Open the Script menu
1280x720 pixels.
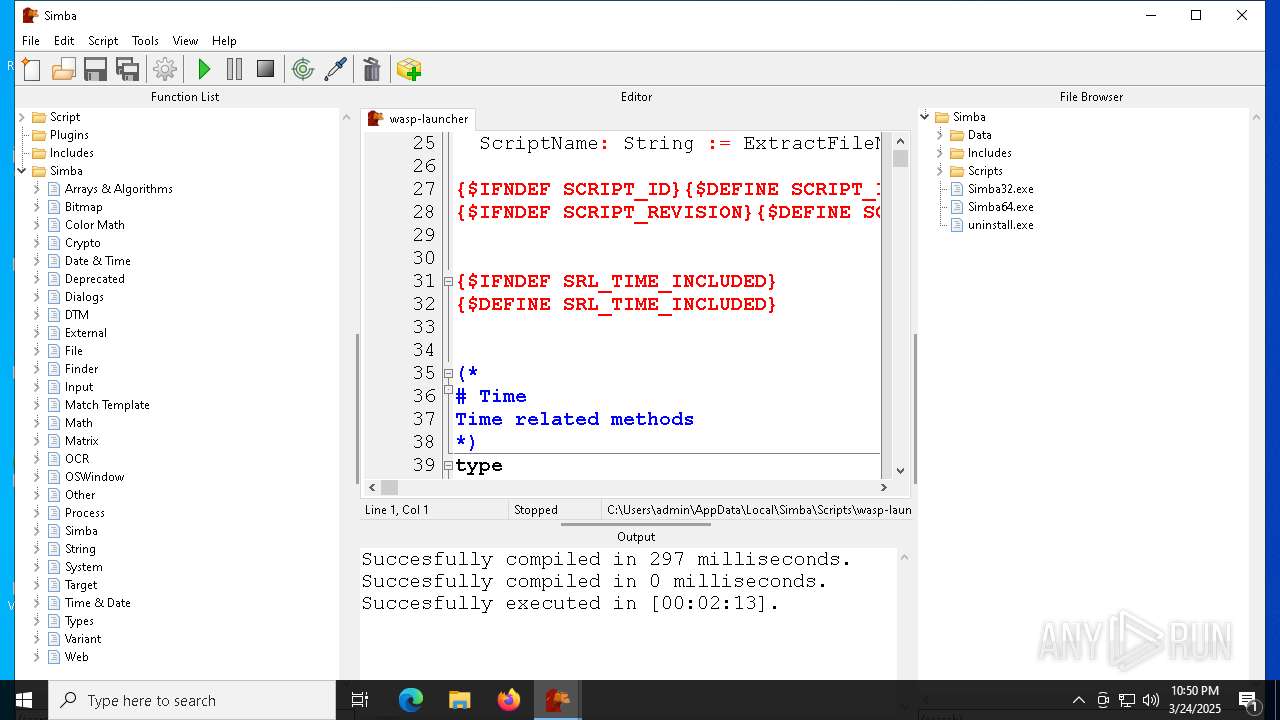click(103, 41)
